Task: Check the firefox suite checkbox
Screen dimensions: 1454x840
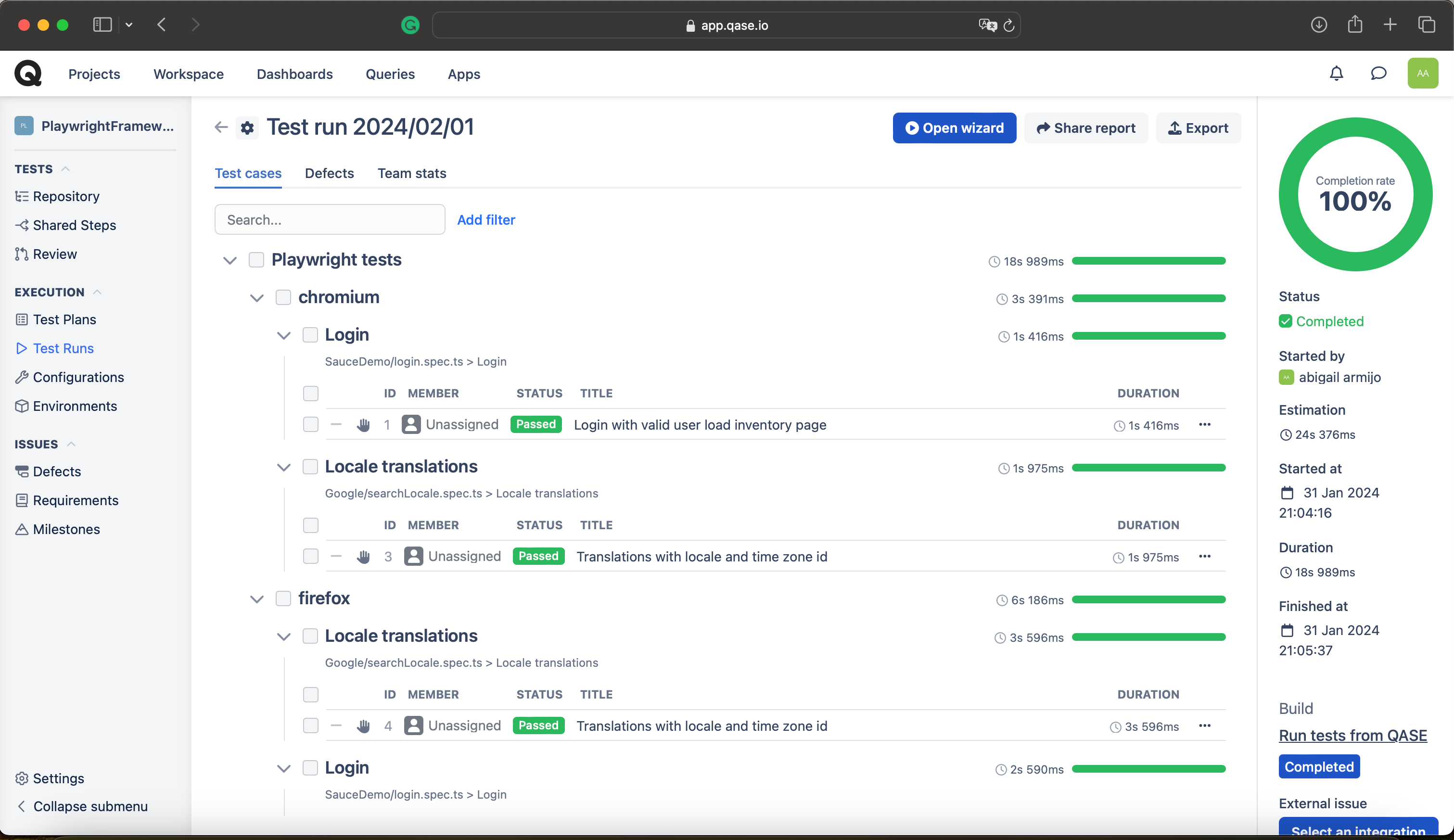Action: pos(283,598)
